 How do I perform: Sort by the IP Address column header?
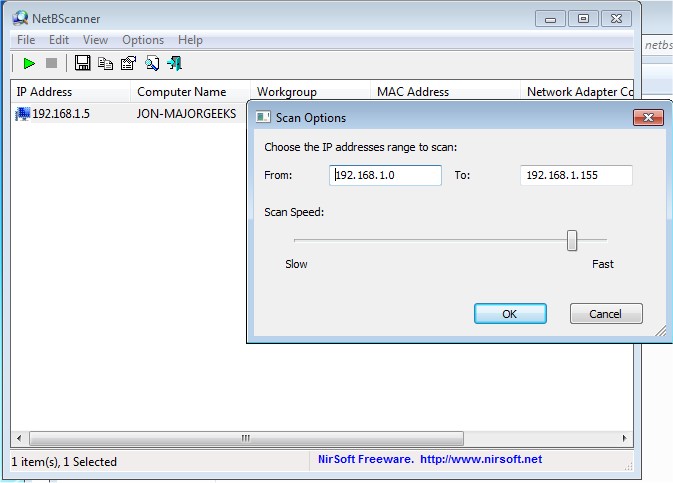point(70,91)
